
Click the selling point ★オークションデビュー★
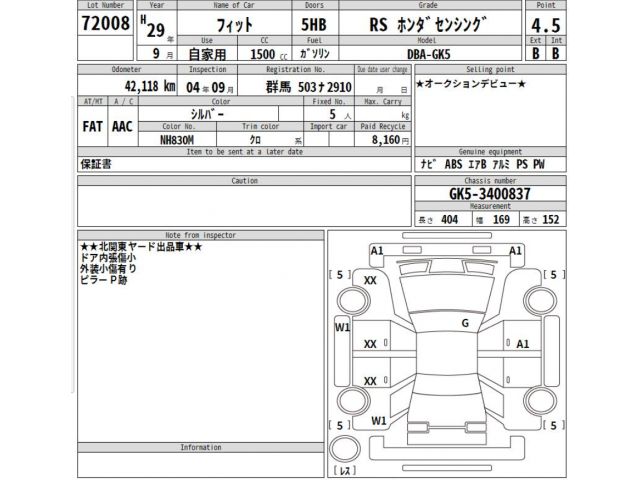pos(471,84)
